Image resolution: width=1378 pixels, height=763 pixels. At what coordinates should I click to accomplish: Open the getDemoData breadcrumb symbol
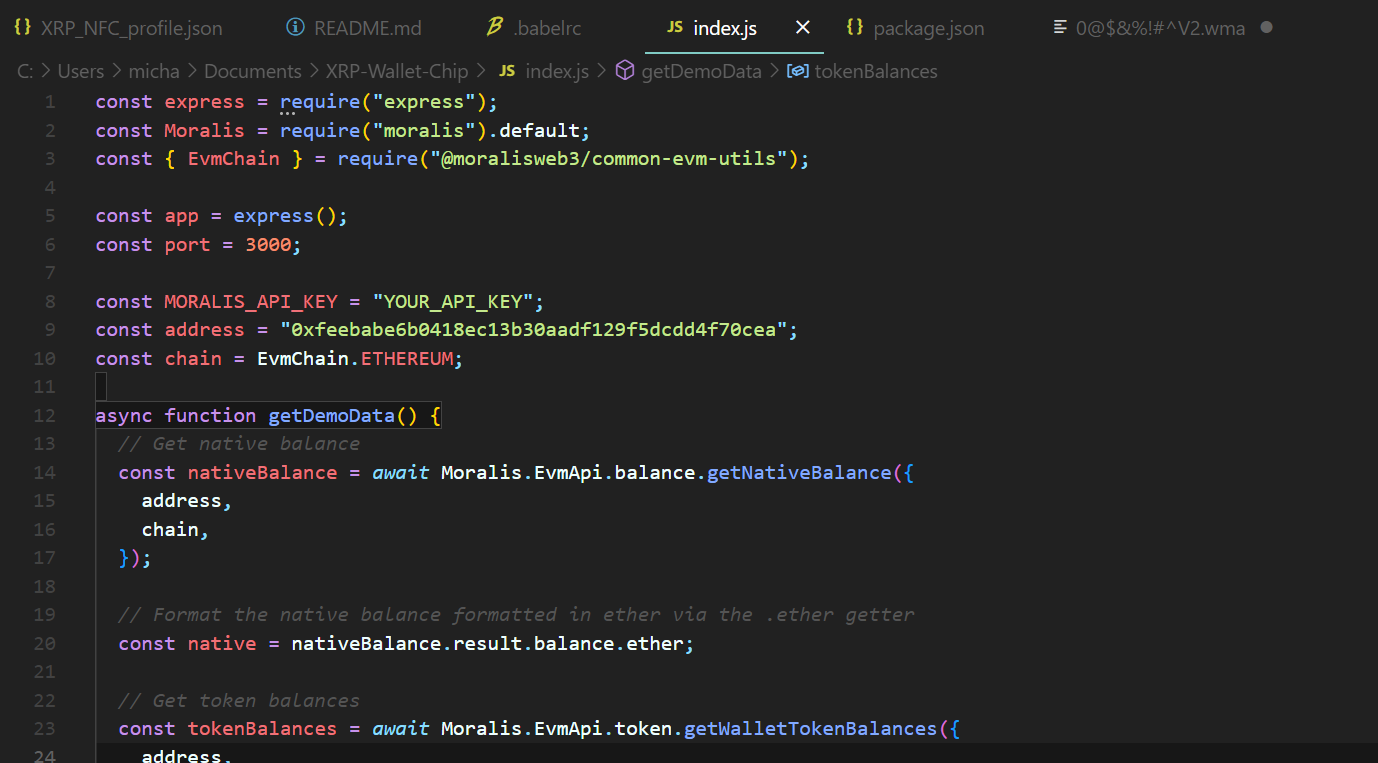(701, 71)
